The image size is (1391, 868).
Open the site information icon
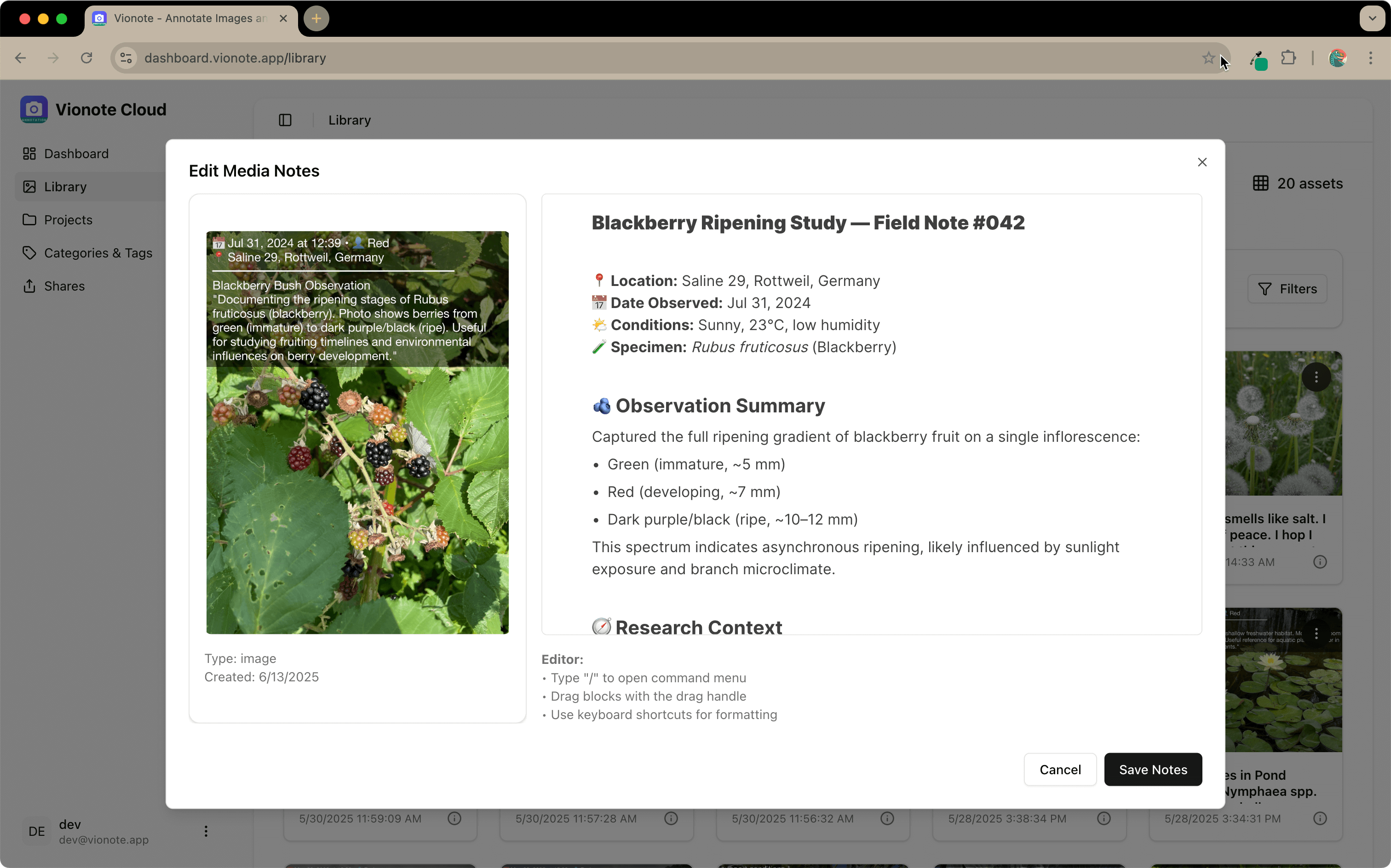(x=126, y=58)
